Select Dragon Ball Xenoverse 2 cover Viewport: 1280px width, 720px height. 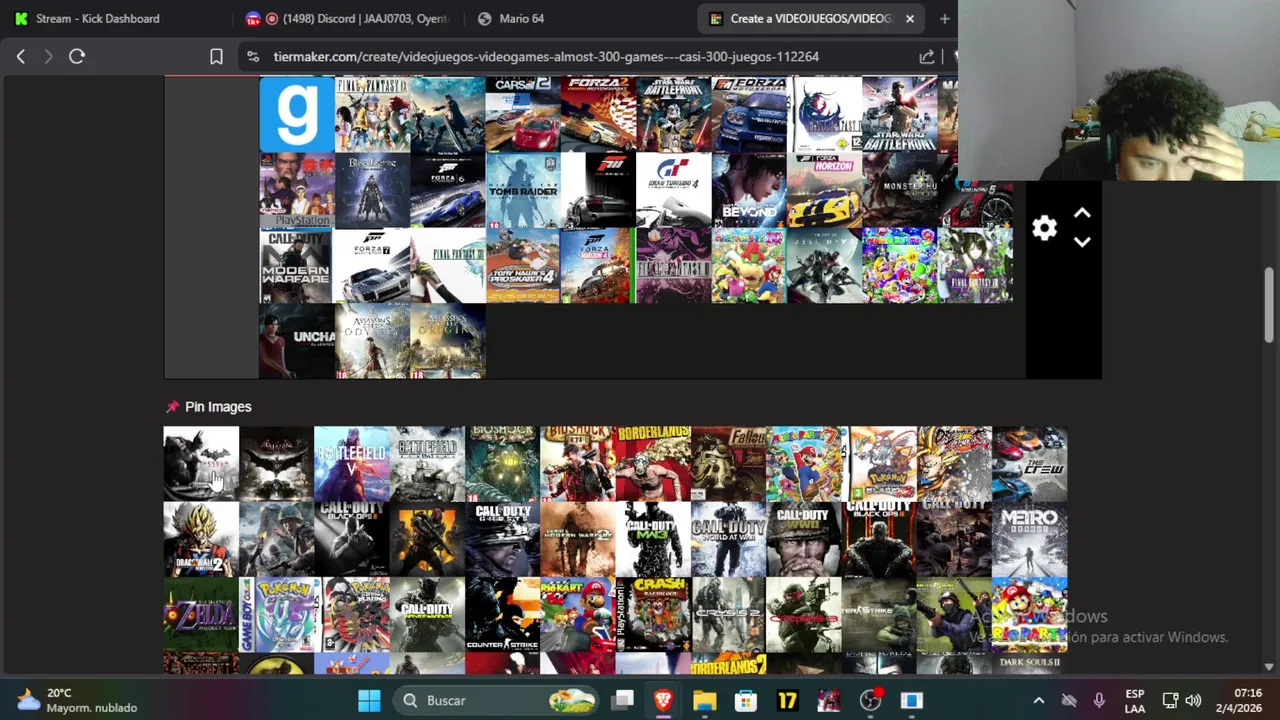pos(201,540)
